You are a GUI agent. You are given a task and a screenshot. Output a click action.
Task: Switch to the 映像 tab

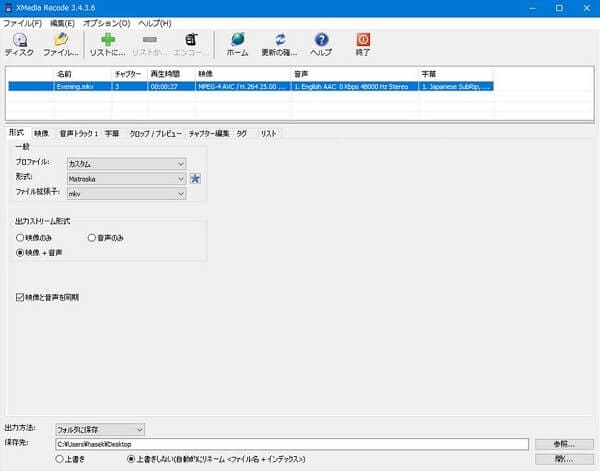(x=41, y=134)
